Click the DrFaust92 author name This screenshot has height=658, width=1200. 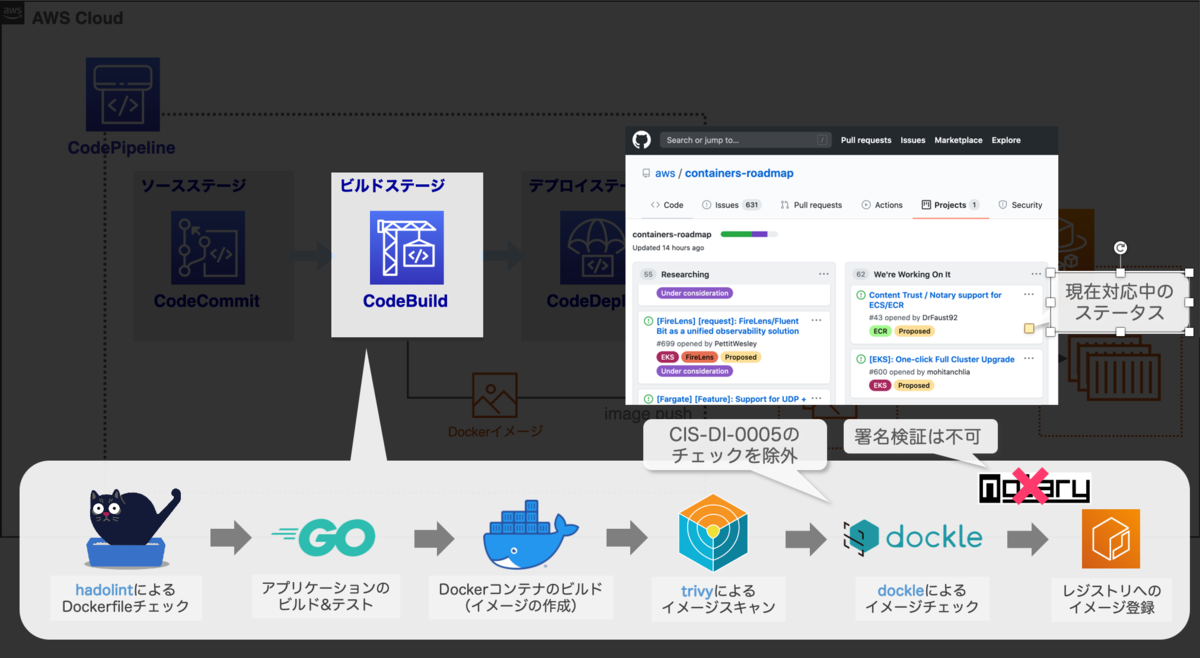[938, 318]
